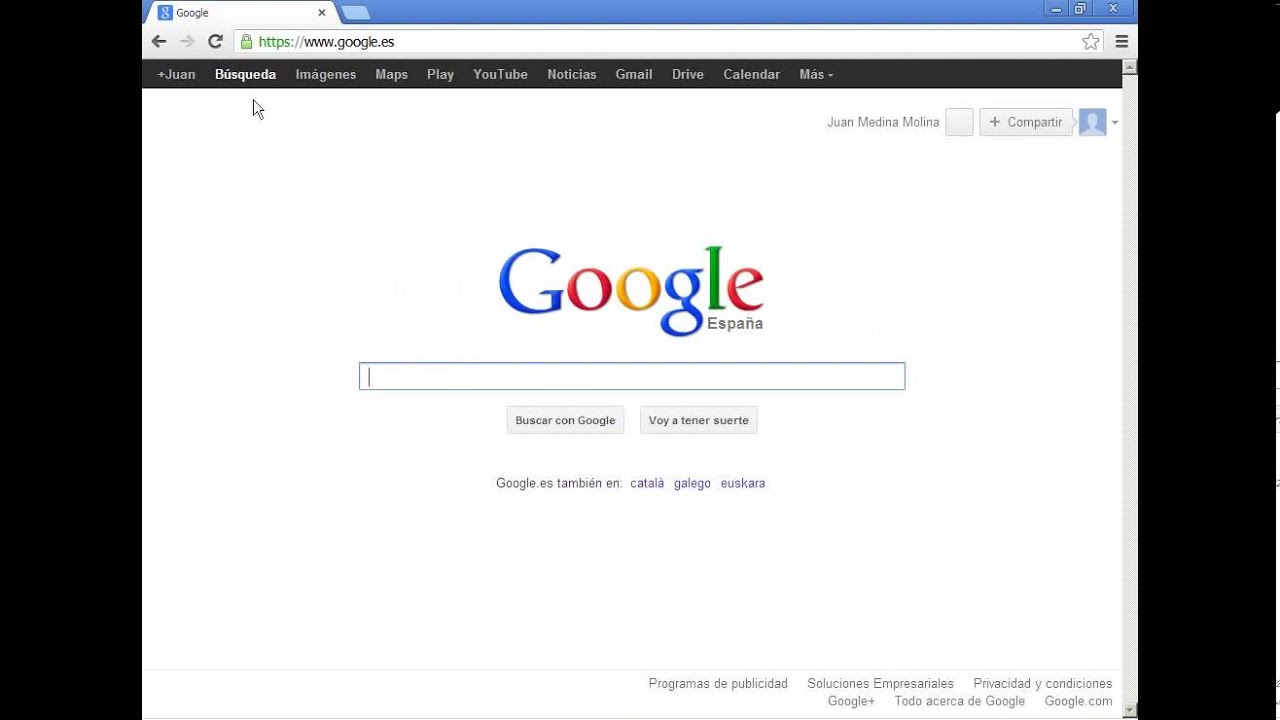Click the Buscar con Google button
The width and height of the screenshot is (1280, 720).
point(565,420)
